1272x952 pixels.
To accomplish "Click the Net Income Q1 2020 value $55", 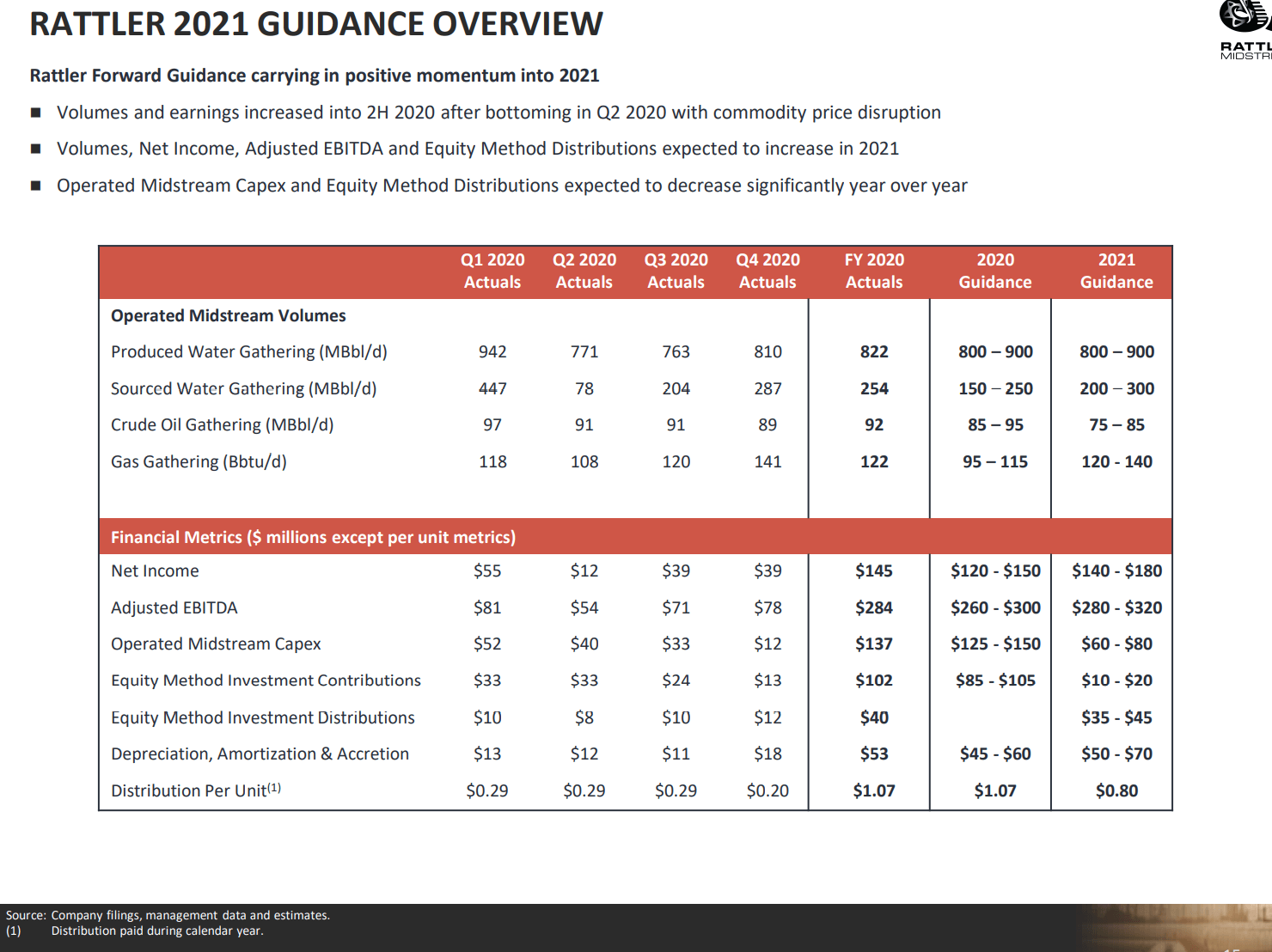I will pos(487,571).
